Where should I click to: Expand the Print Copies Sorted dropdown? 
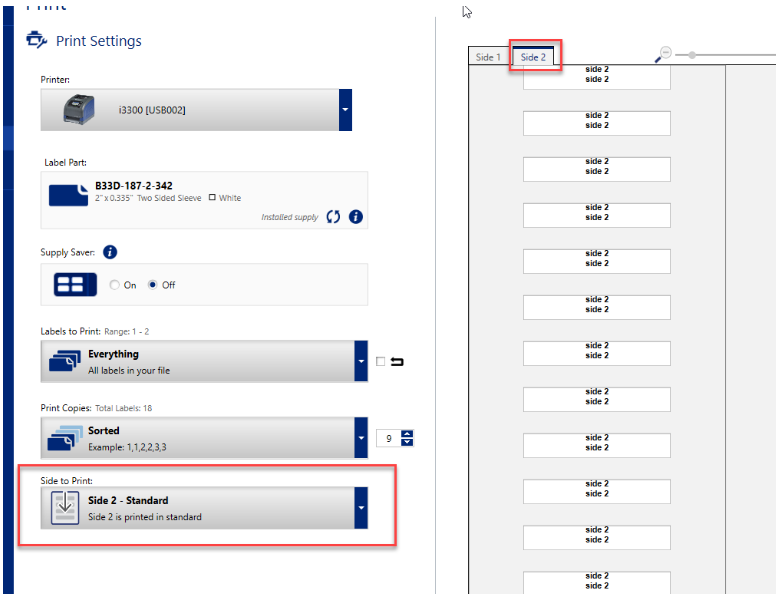tap(360, 438)
